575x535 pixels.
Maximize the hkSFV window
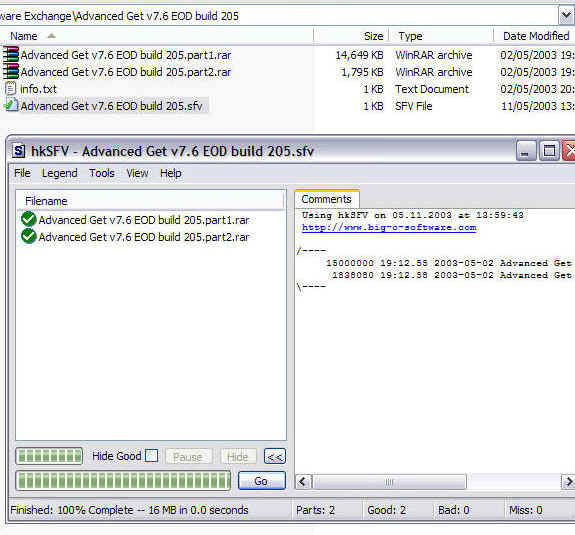[x=549, y=151]
